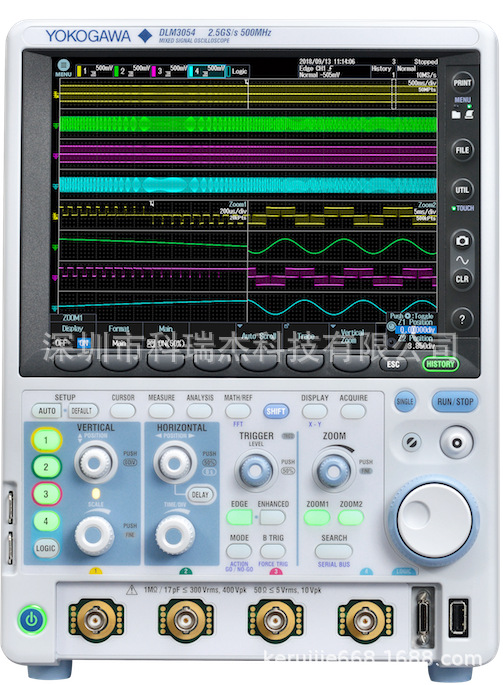Click the ZOOM magnification knob

pos(333,471)
